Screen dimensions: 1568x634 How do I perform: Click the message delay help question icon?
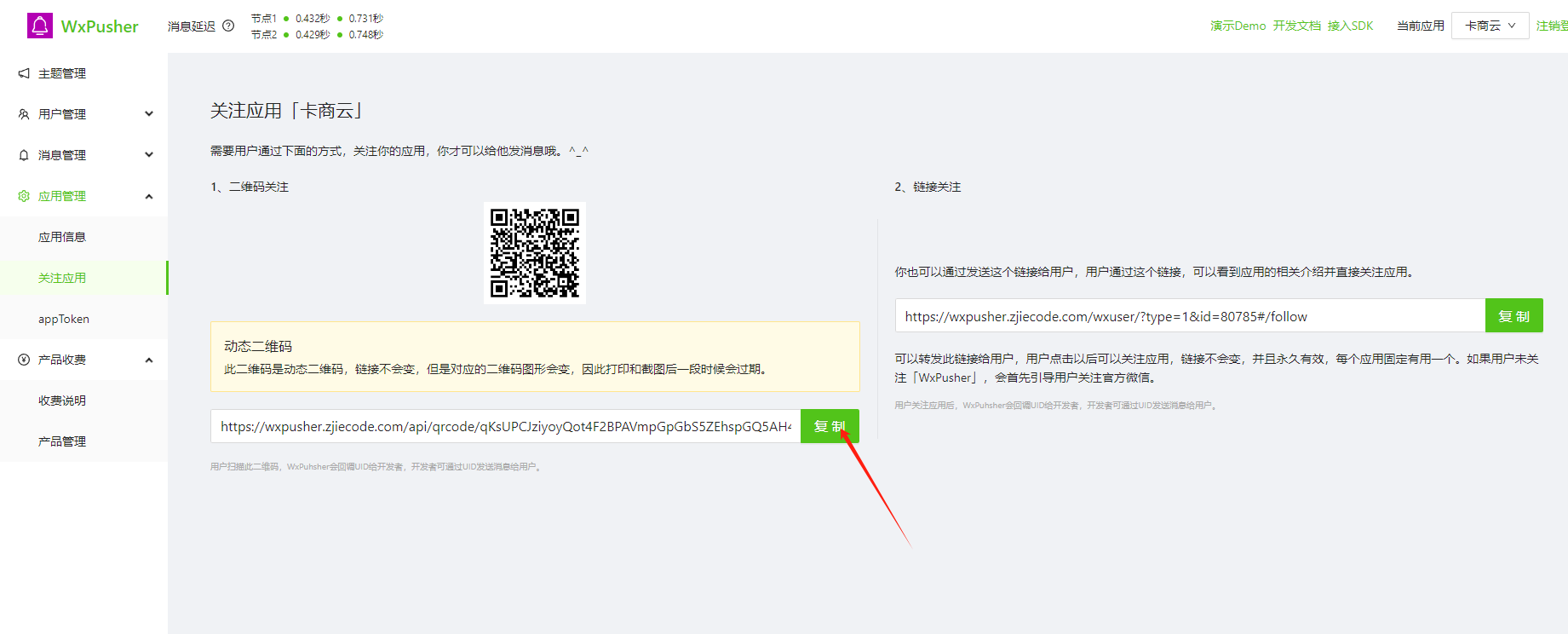pyautogui.click(x=228, y=26)
